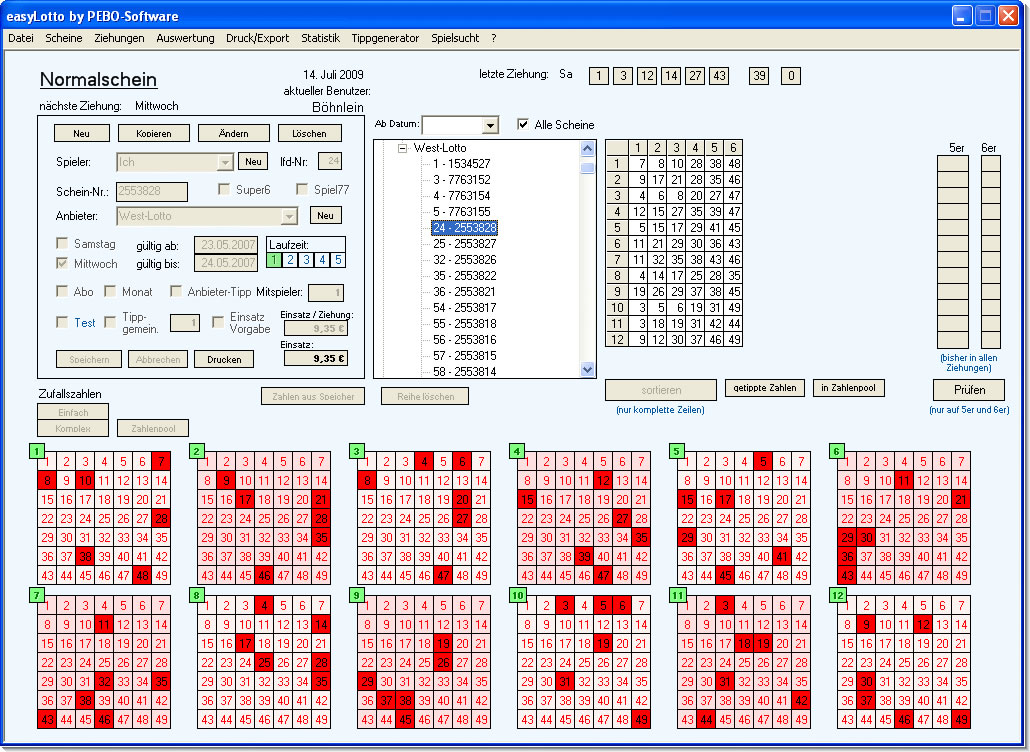1030x752 pixels.
Task: Toggle the Alle Scheine checkbox
Action: tap(523, 124)
